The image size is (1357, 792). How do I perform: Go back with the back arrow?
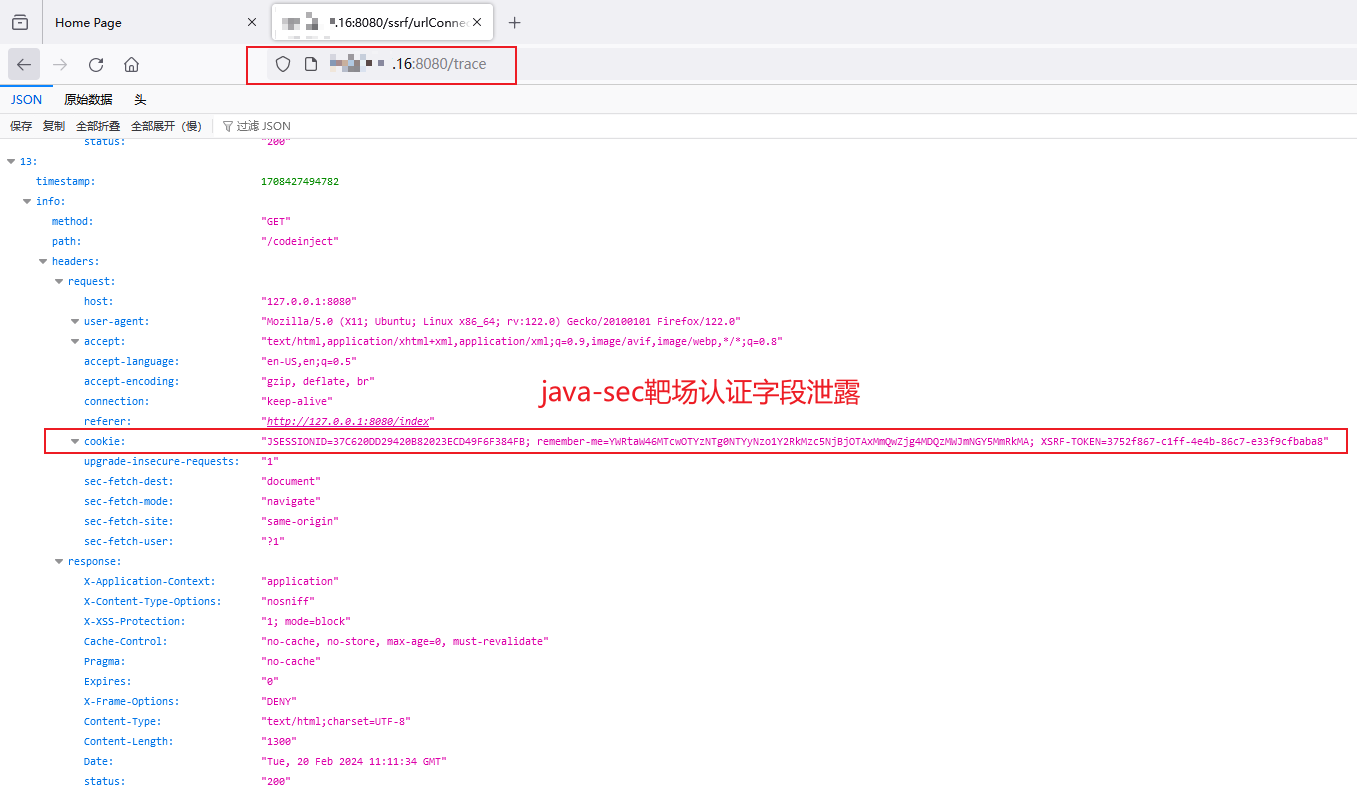24,64
